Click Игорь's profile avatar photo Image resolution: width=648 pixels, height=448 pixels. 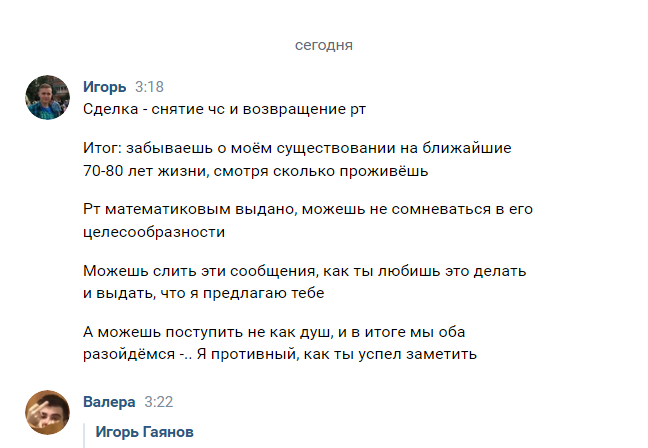pyautogui.click(x=47, y=96)
